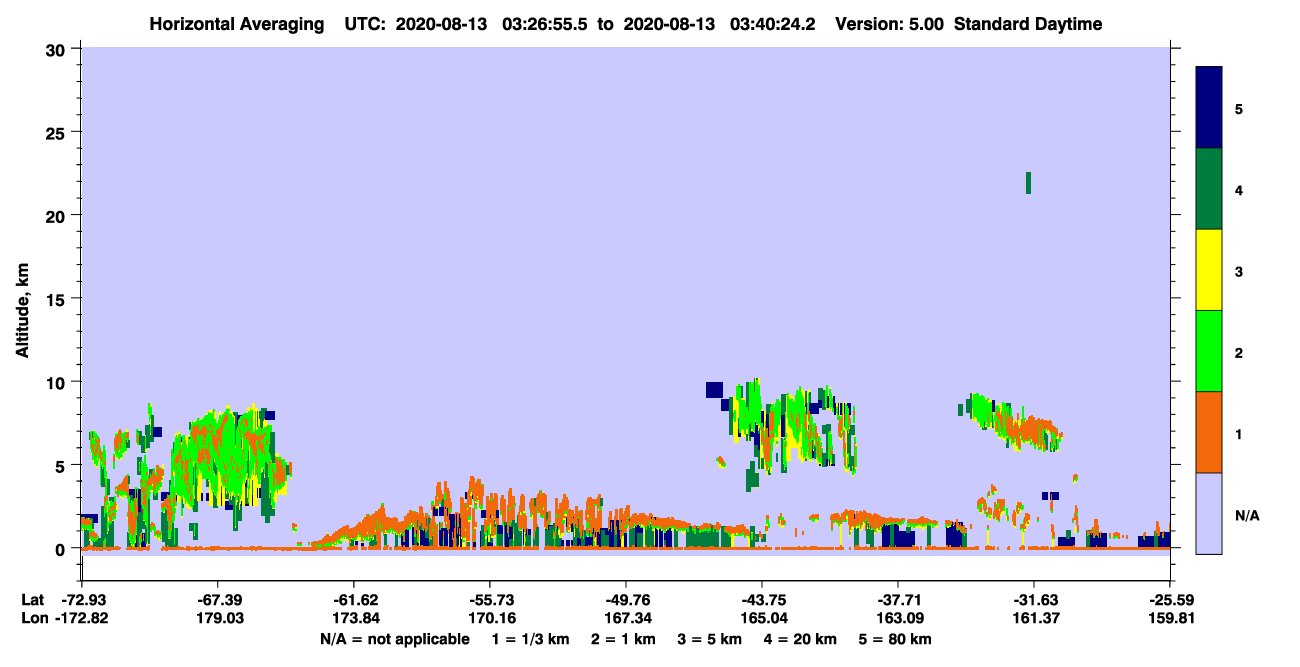This screenshot has height=667, width=1300.
Task: Click the bright green 2 colorbar segment
Action: coord(1209,351)
